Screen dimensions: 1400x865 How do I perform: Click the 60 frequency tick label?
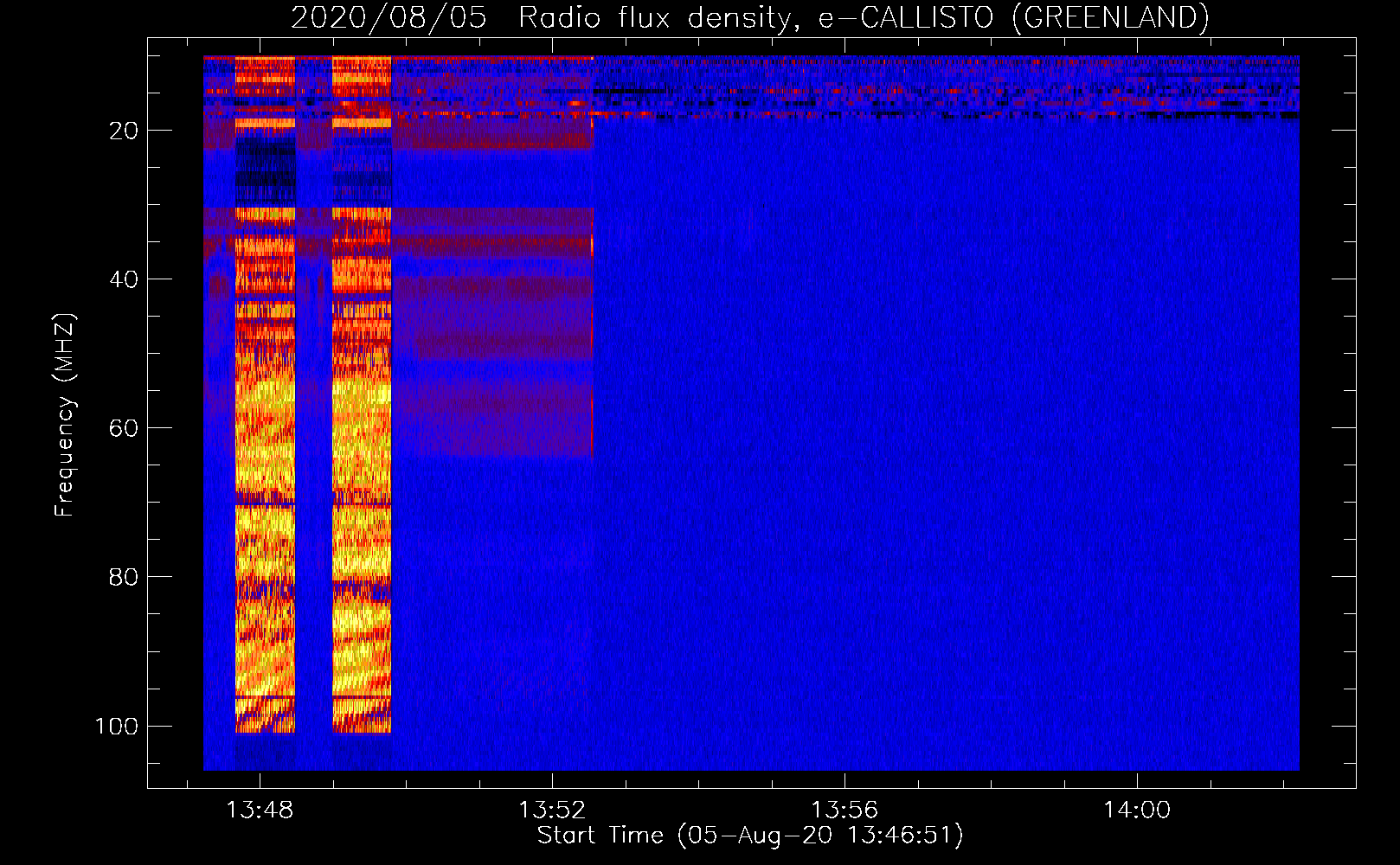coord(124,428)
